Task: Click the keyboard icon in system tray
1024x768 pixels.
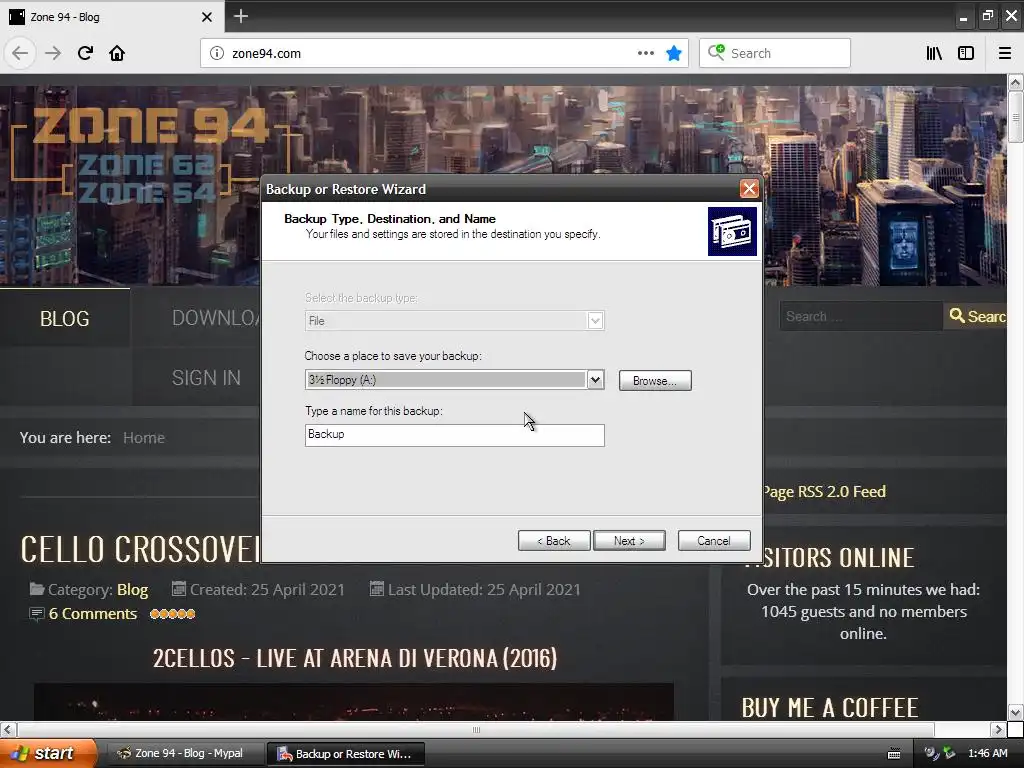Action: [894, 754]
